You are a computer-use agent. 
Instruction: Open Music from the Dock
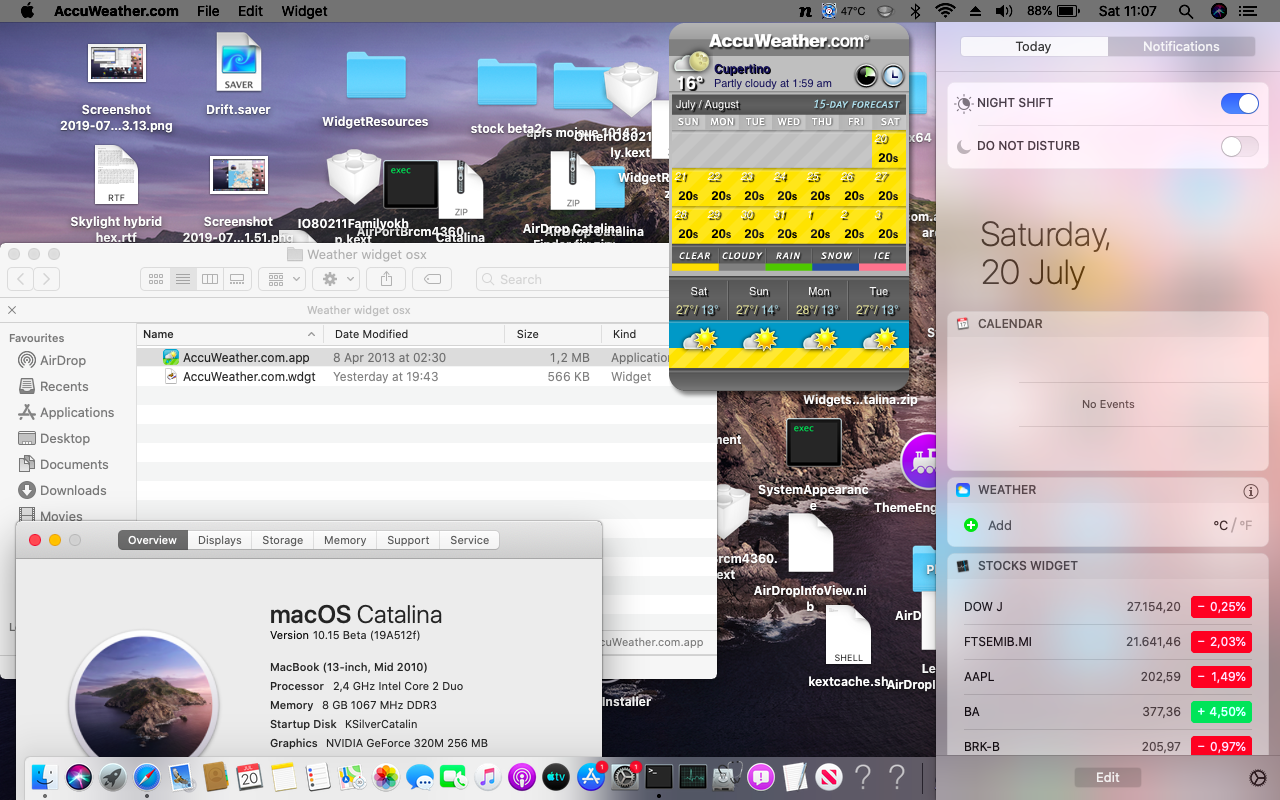coord(487,776)
